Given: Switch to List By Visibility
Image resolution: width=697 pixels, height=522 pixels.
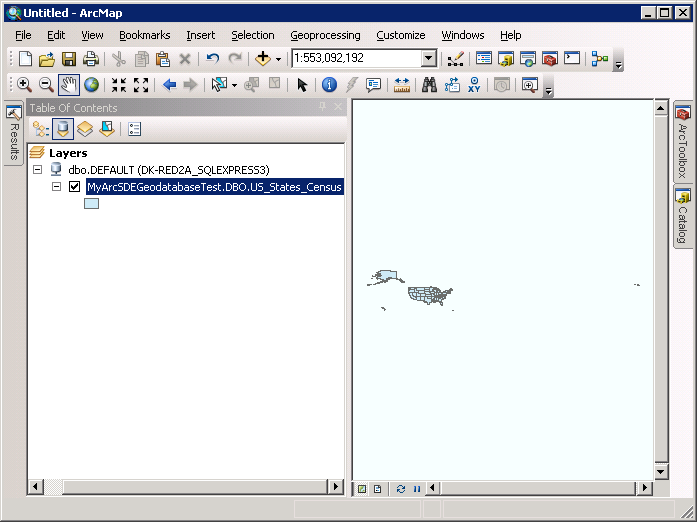Looking at the screenshot, I should pyautogui.click(x=85, y=129).
